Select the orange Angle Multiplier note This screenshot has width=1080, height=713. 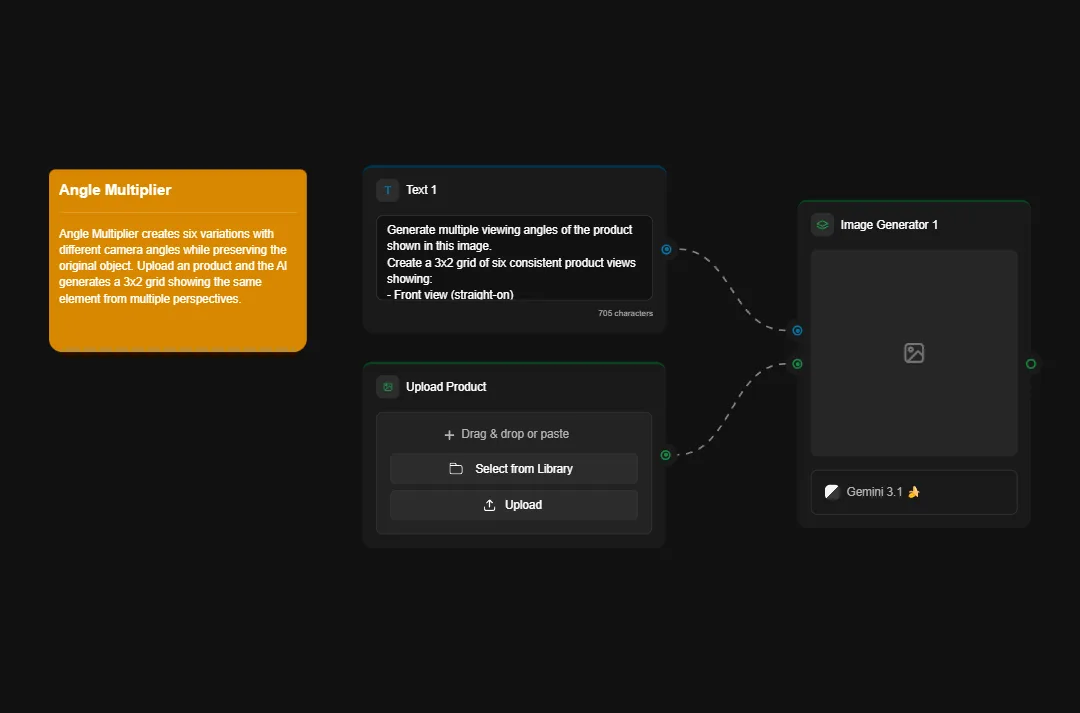[177, 259]
